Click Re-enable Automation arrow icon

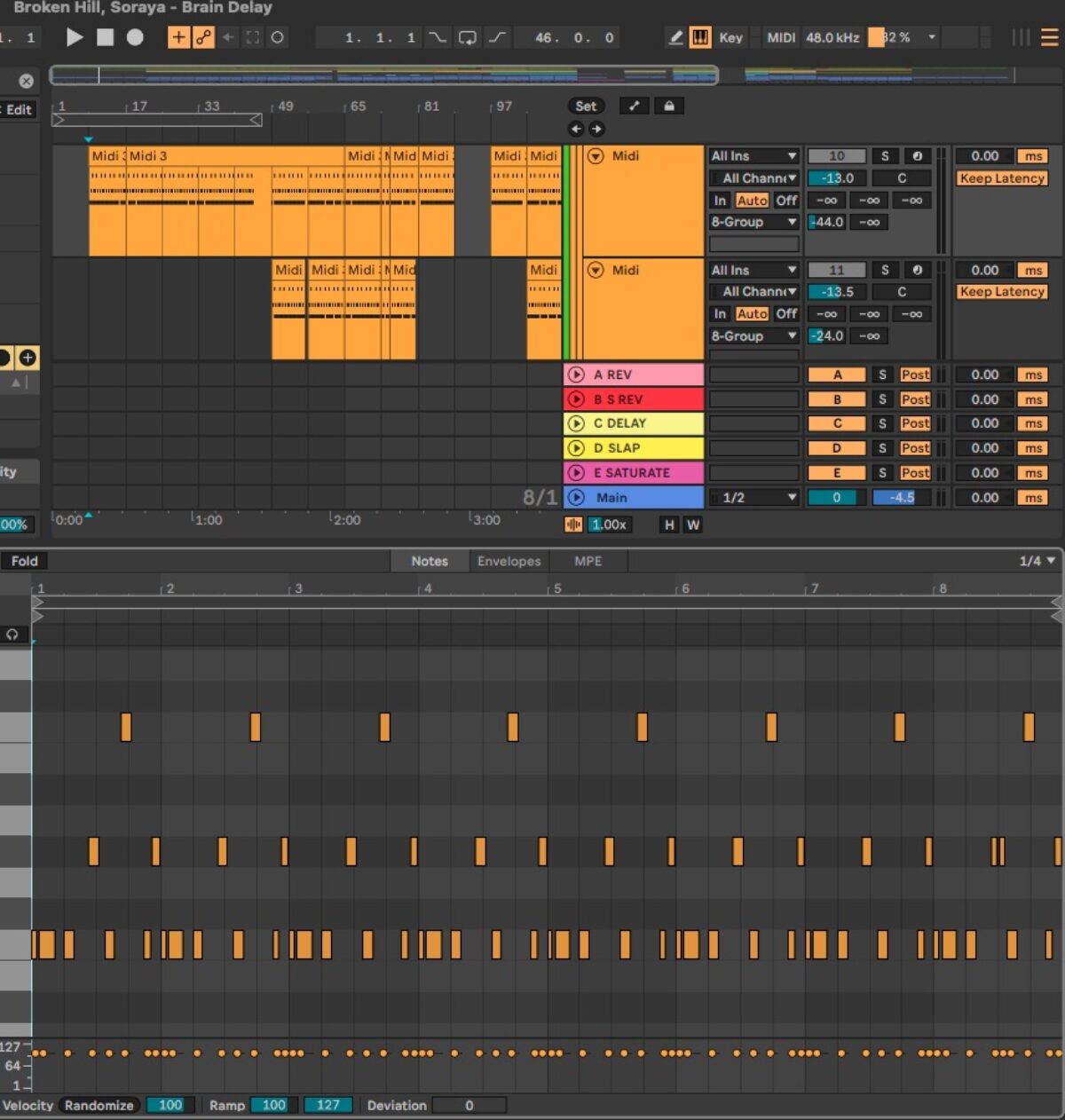228,37
